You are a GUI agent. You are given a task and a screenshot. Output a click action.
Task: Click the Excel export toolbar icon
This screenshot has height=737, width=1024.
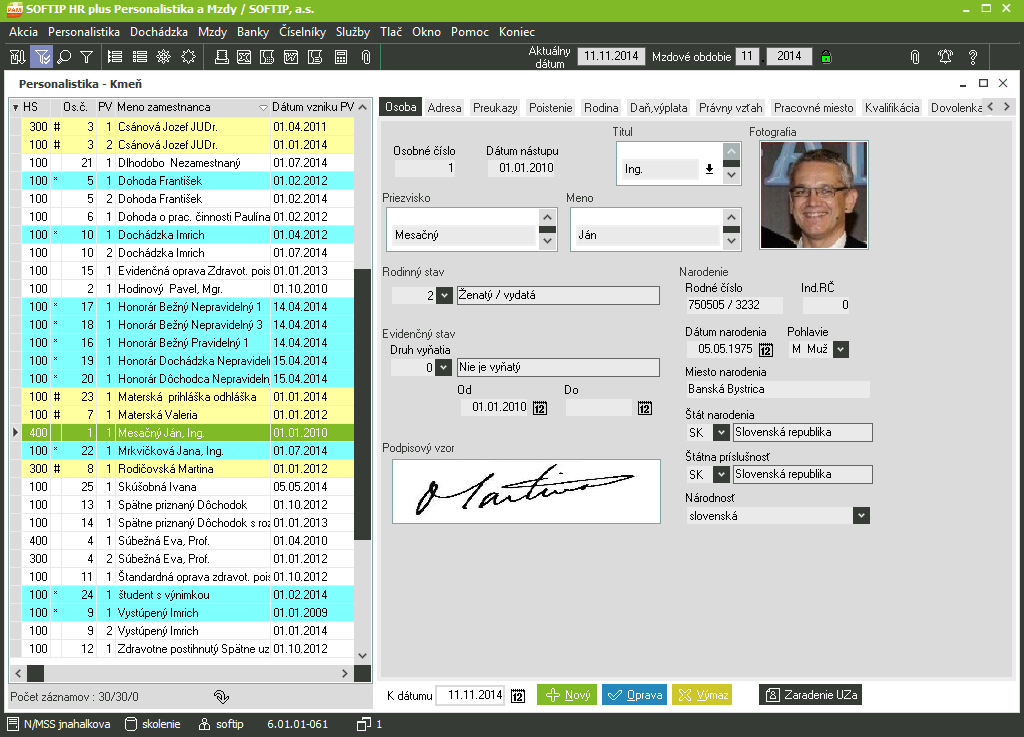(244, 57)
